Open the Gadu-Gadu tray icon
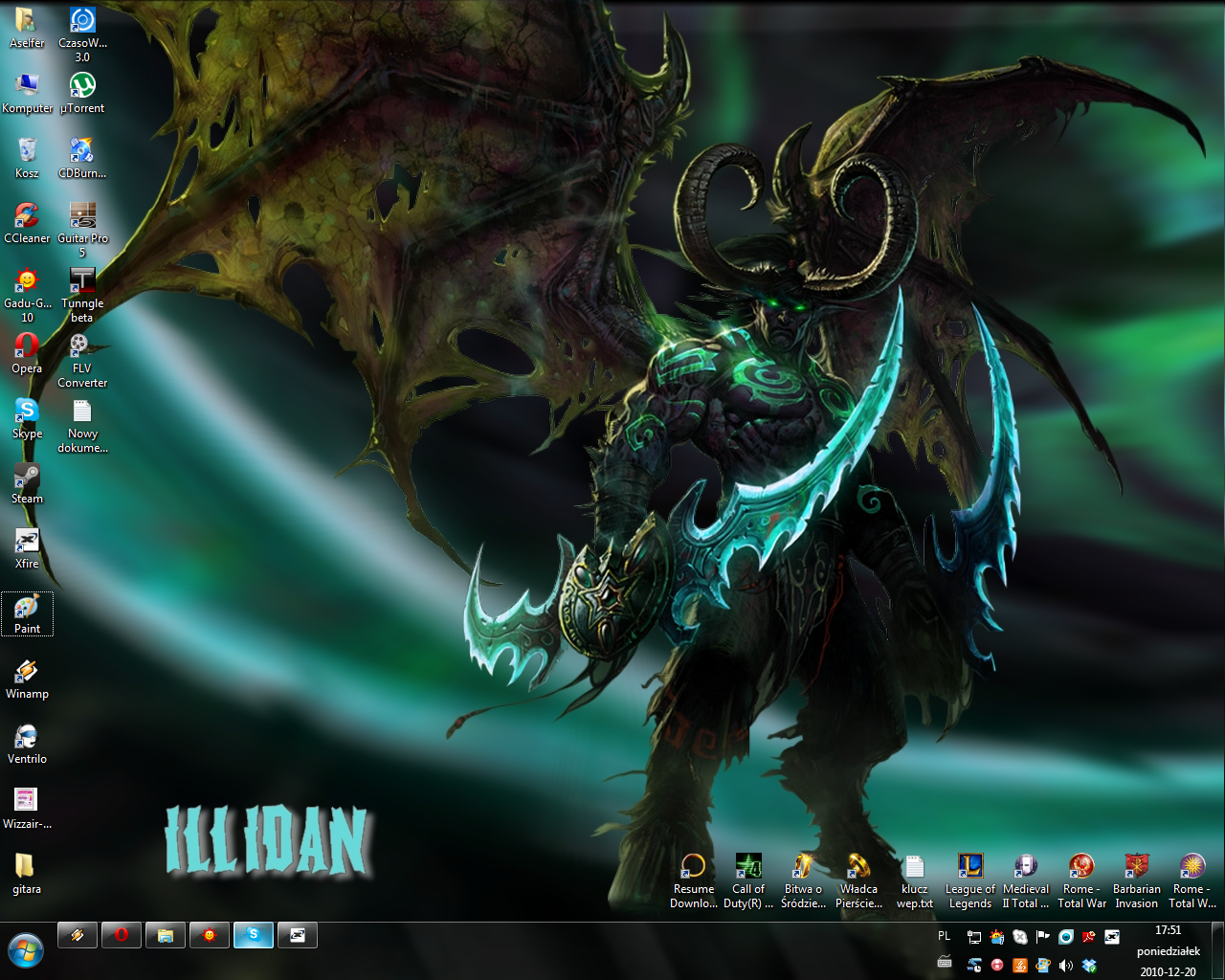 (997, 937)
